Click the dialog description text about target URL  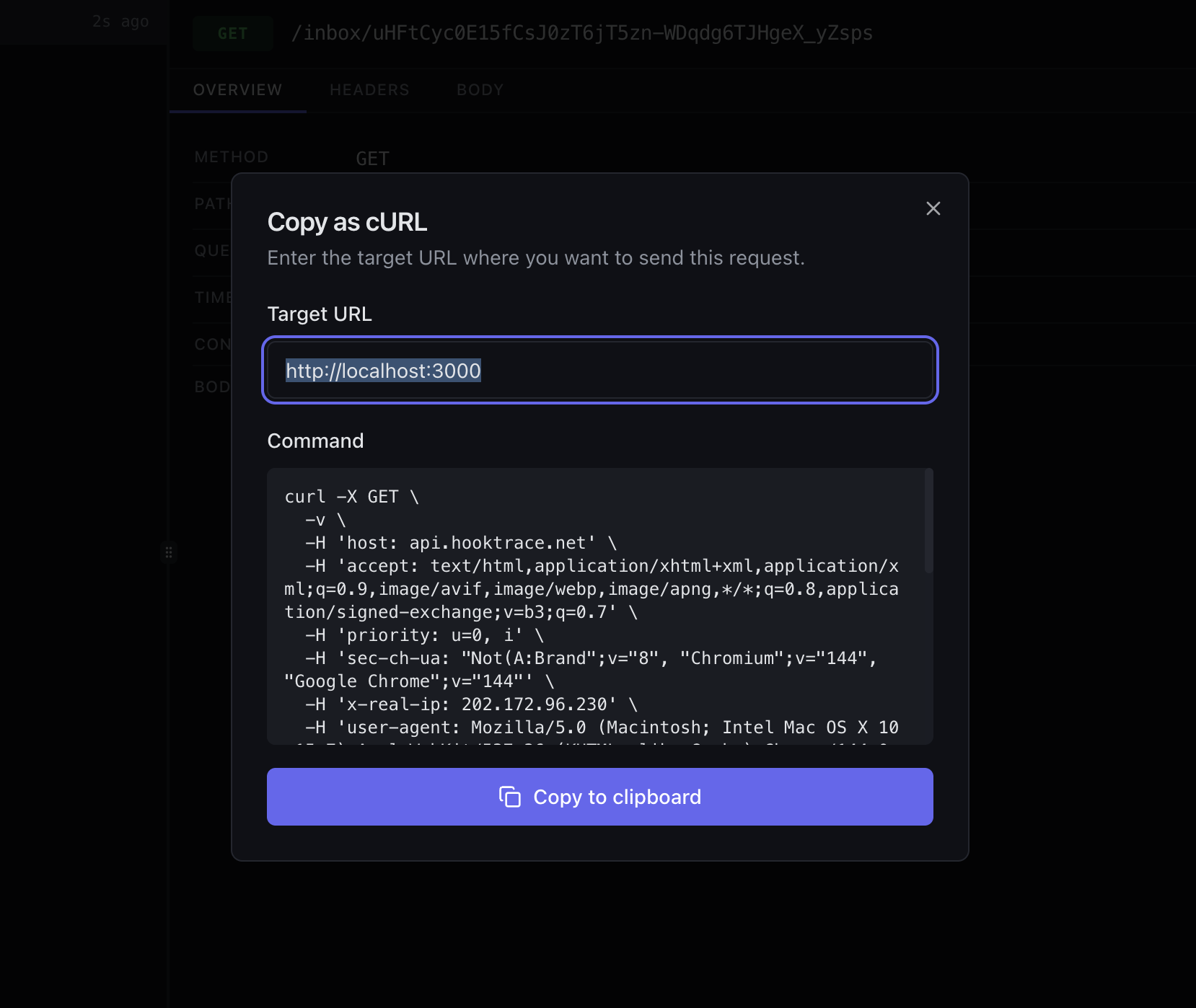pyautogui.click(x=535, y=257)
